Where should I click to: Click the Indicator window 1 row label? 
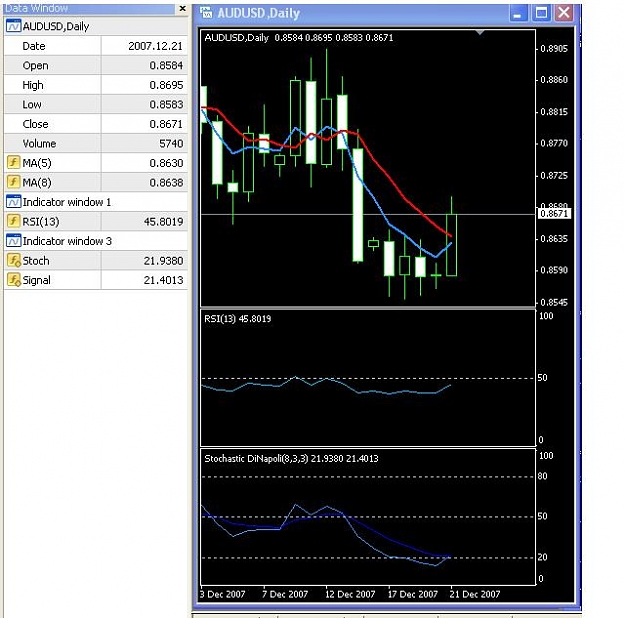(x=67, y=202)
